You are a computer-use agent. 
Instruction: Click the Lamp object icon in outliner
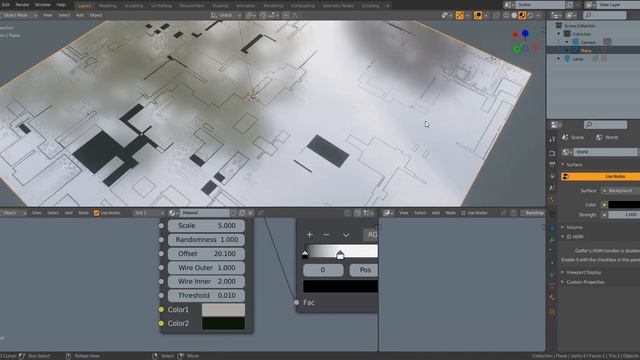pyautogui.click(x=567, y=59)
